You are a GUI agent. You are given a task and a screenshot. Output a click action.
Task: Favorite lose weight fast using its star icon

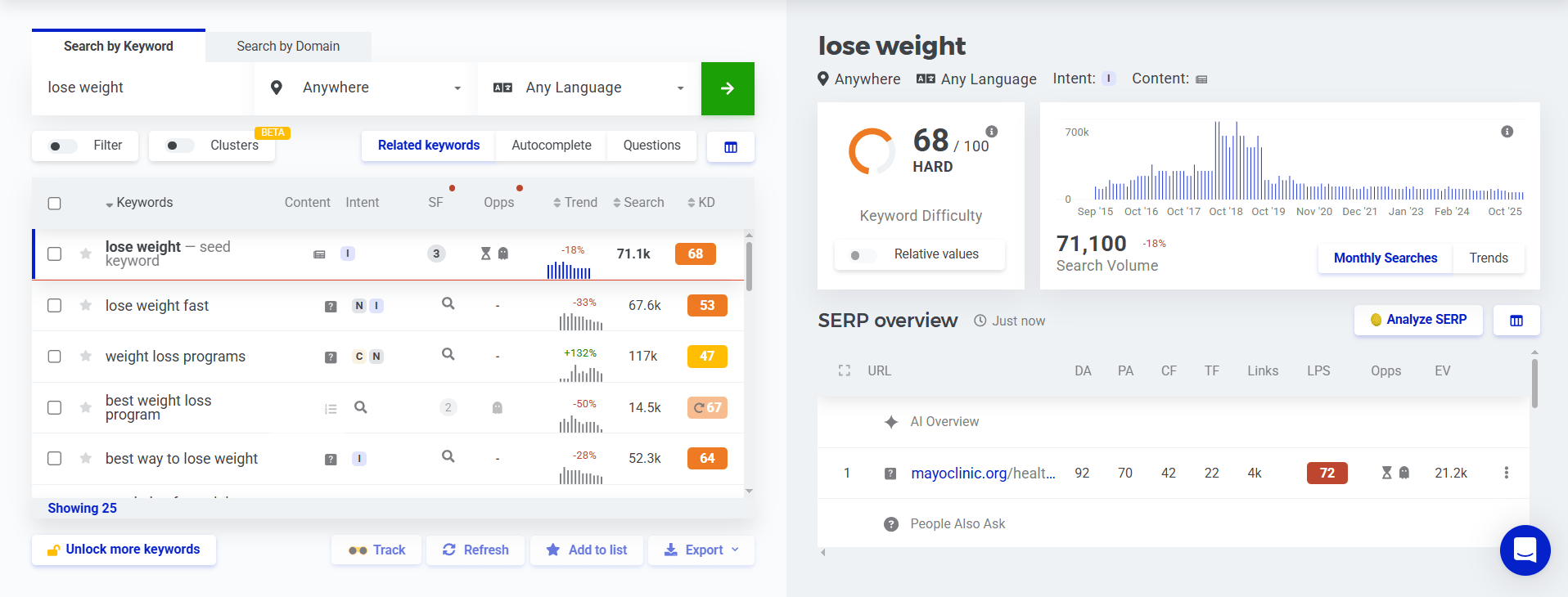tap(85, 305)
